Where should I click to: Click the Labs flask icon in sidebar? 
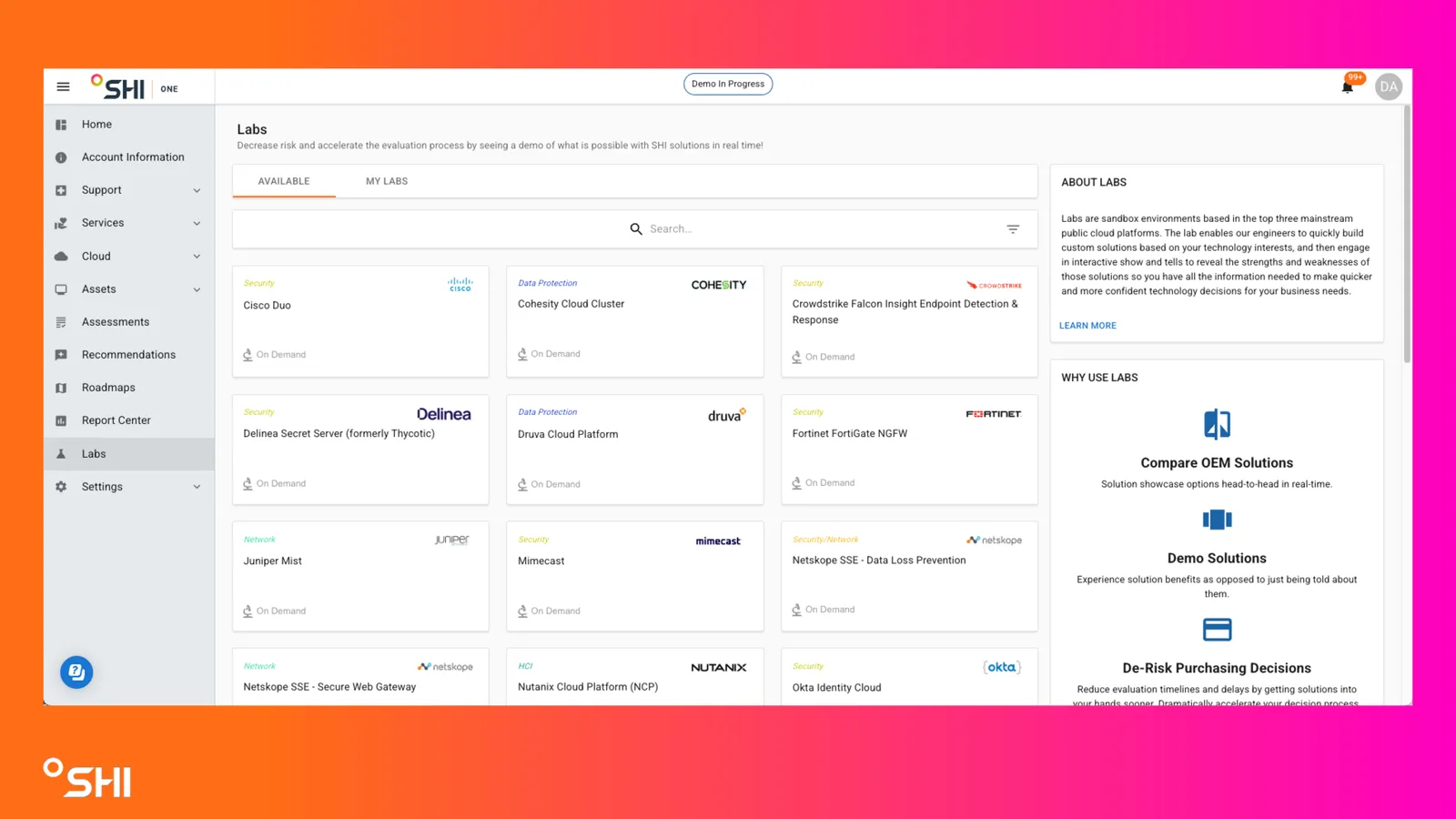(61, 454)
